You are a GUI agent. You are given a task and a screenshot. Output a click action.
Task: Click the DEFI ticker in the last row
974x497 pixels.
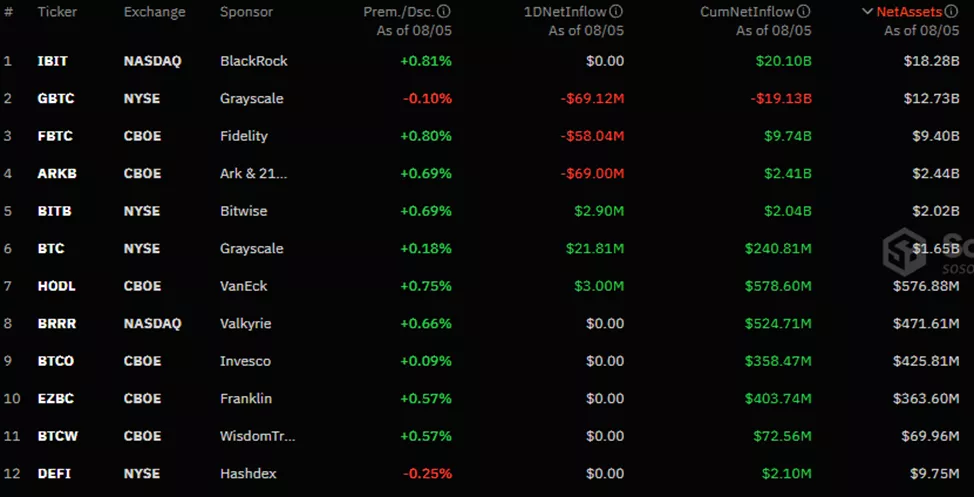(54, 474)
